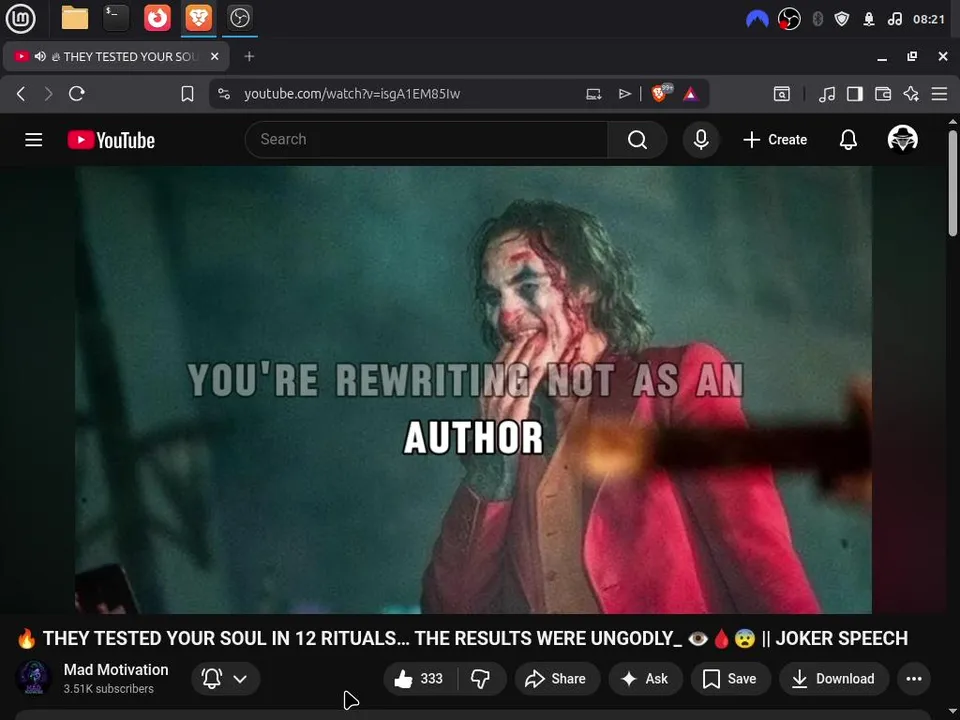Open Brave Rewards triangle icon
The width and height of the screenshot is (960, 720).
[x=691, y=94]
